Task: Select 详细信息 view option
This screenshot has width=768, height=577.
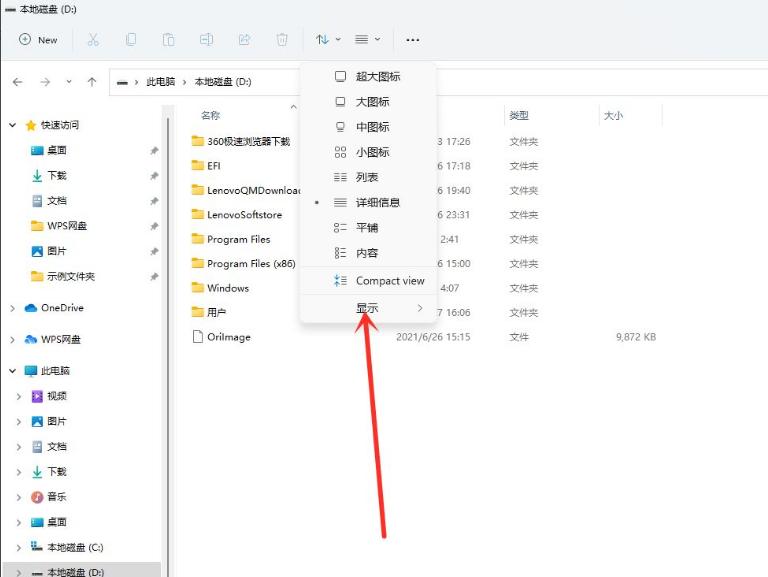Action: pyautogui.click(x=377, y=202)
